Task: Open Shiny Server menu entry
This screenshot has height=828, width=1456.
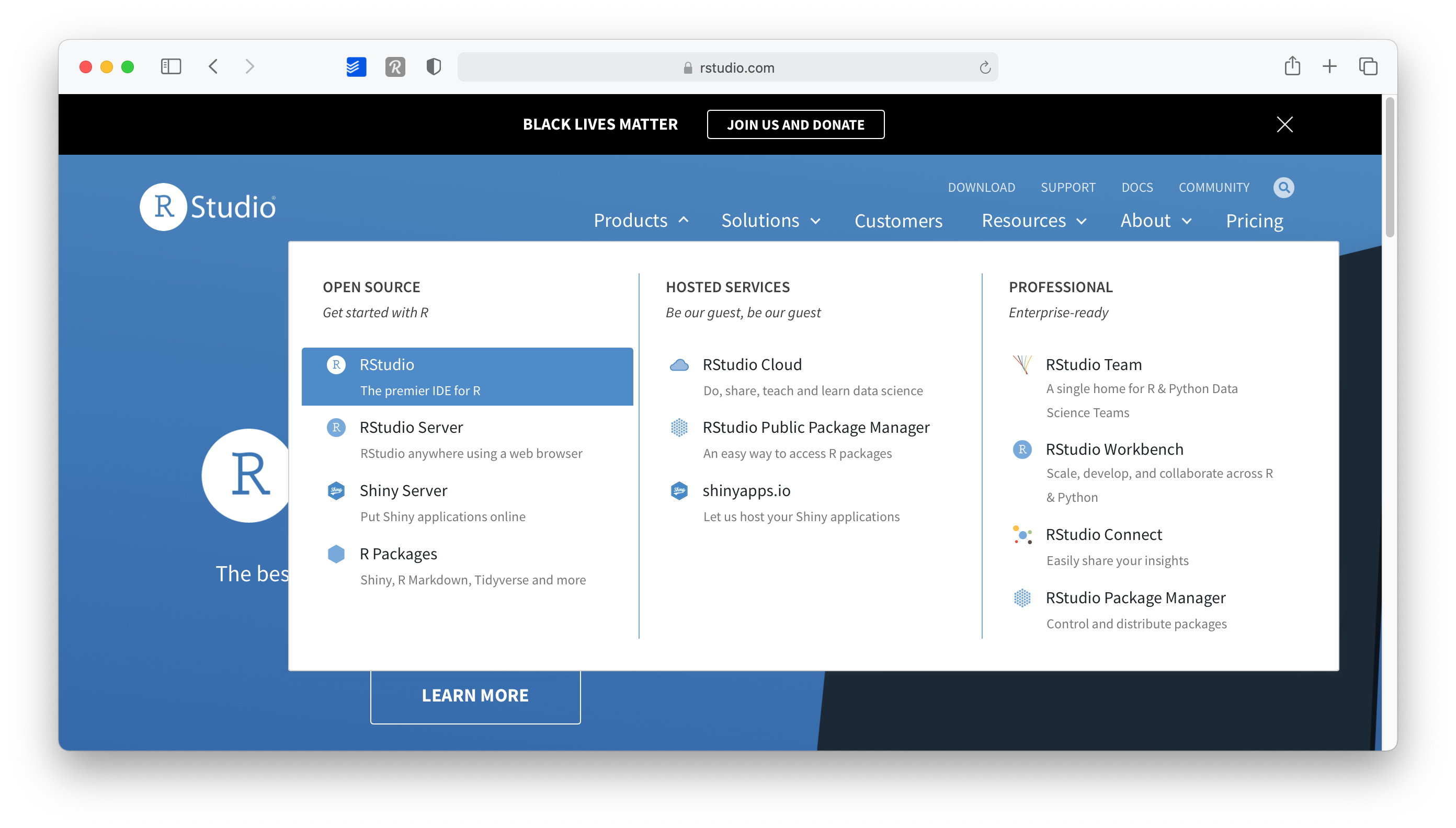Action: click(x=467, y=503)
